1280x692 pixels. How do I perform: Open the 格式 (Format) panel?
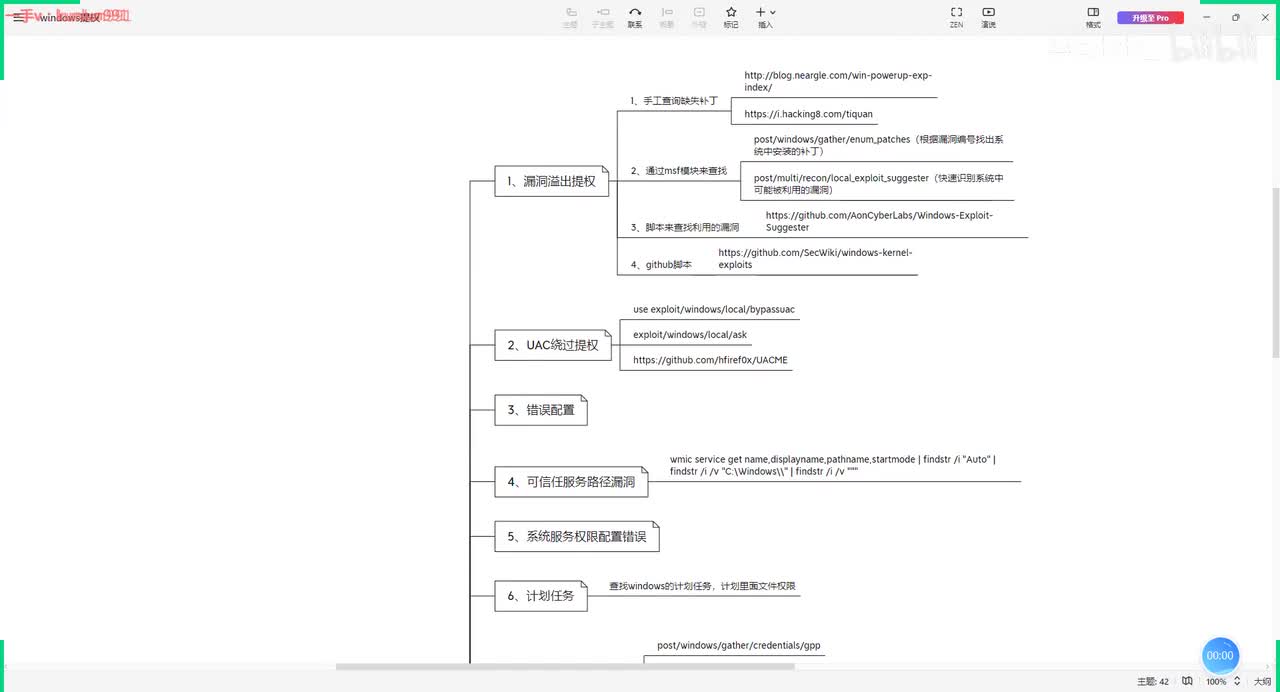(1093, 17)
